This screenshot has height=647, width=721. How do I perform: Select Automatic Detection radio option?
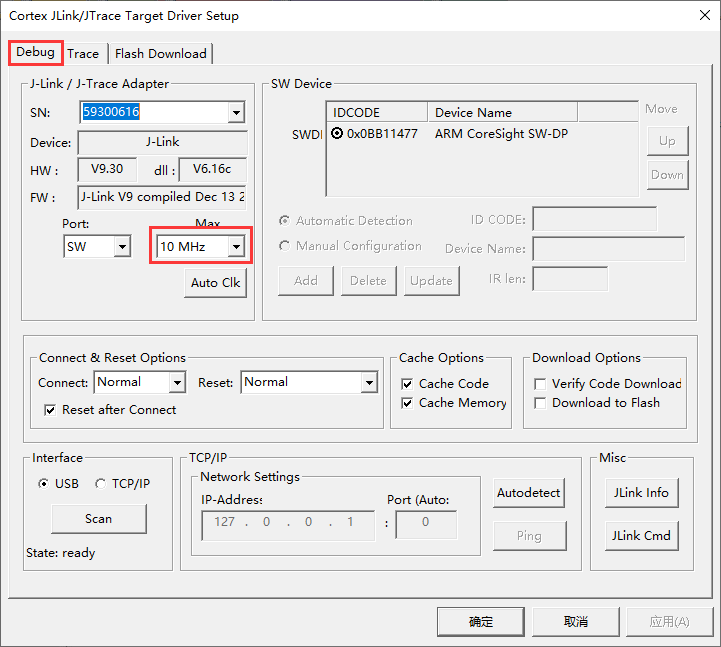285,221
